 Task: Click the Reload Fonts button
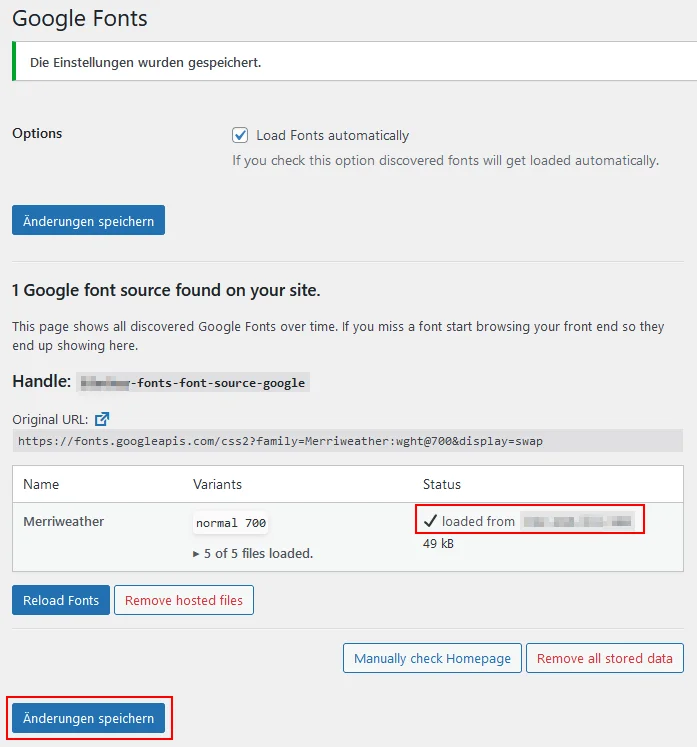point(61,600)
